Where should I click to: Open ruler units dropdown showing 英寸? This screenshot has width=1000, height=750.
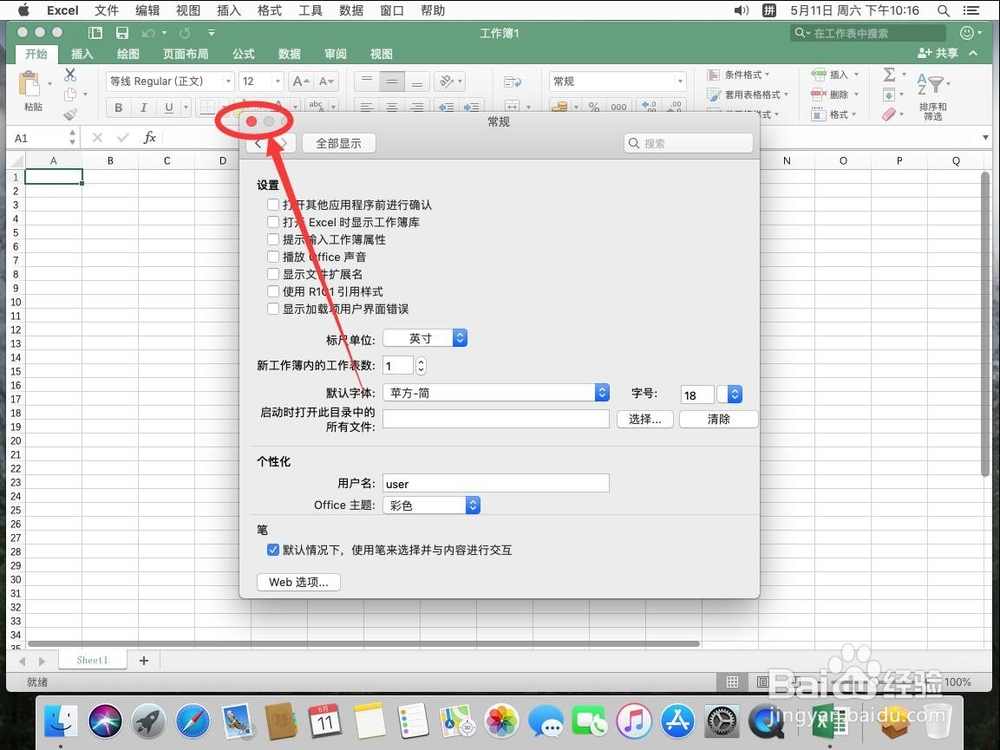click(425, 338)
